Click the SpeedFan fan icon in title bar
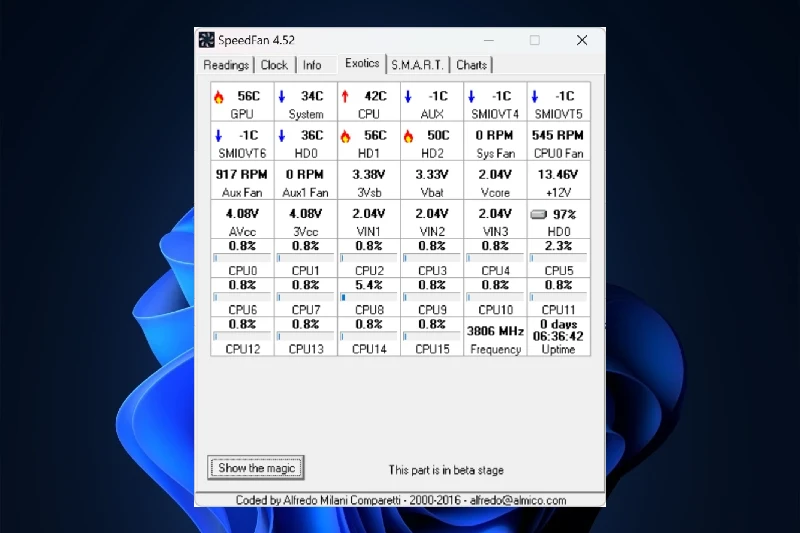Image resolution: width=800 pixels, height=533 pixels. [x=207, y=40]
